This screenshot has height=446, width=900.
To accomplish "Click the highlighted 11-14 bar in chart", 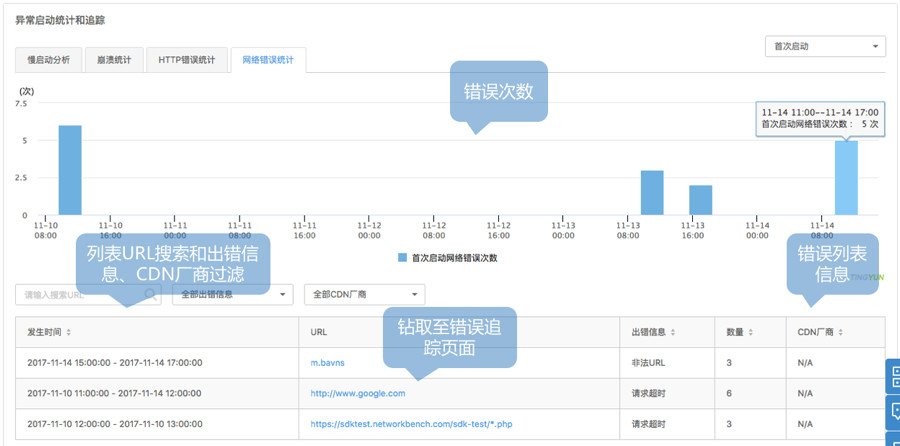I will coord(846,178).
